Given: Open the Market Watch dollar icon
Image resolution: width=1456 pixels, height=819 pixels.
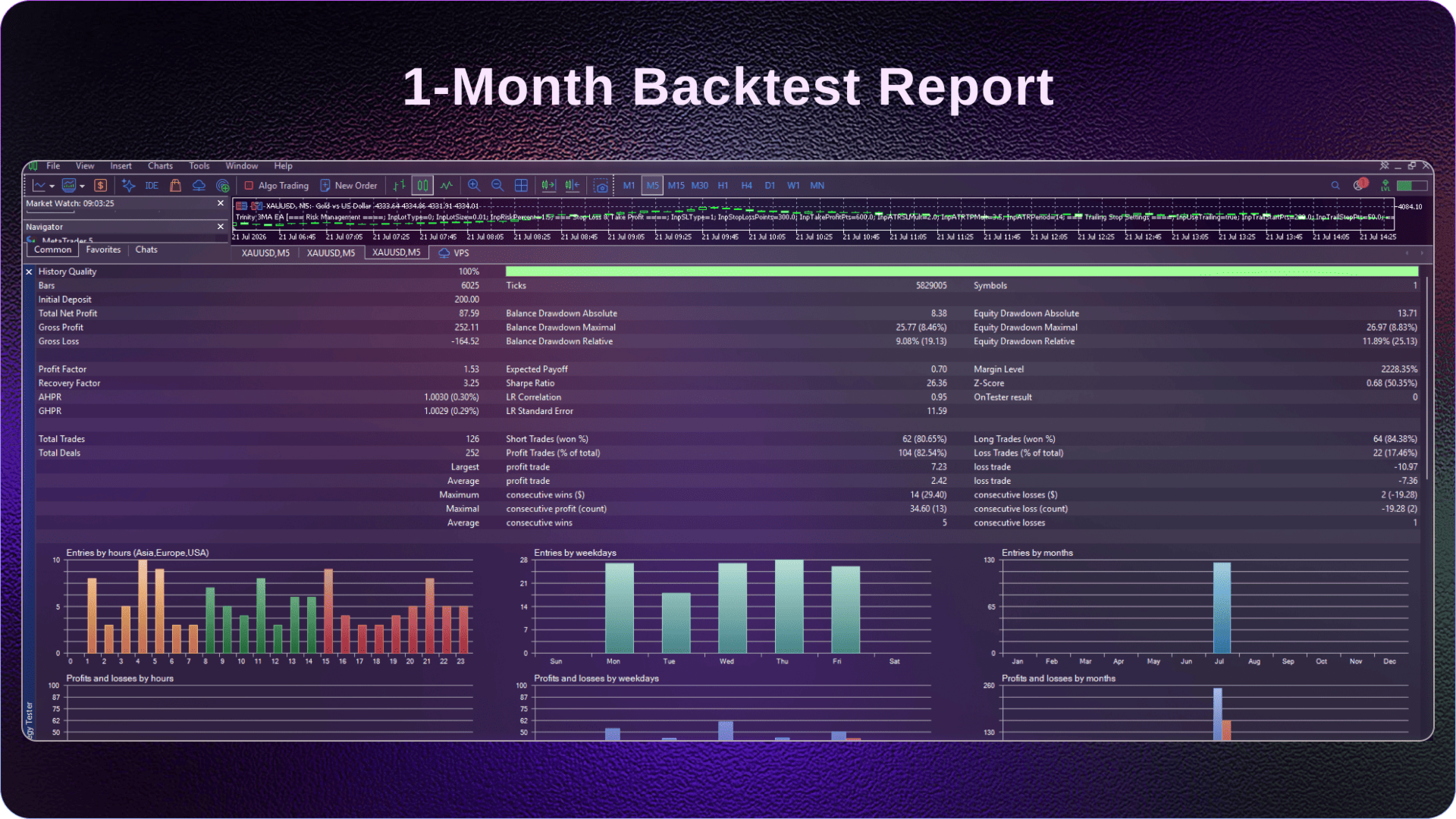Looking at the screenshot, I should (100, 185).
